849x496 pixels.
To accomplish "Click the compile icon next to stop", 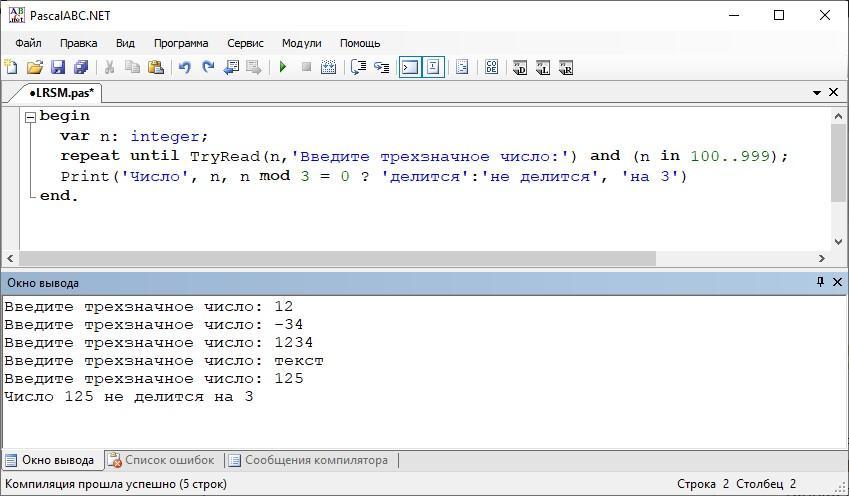I will coord(329,67).
